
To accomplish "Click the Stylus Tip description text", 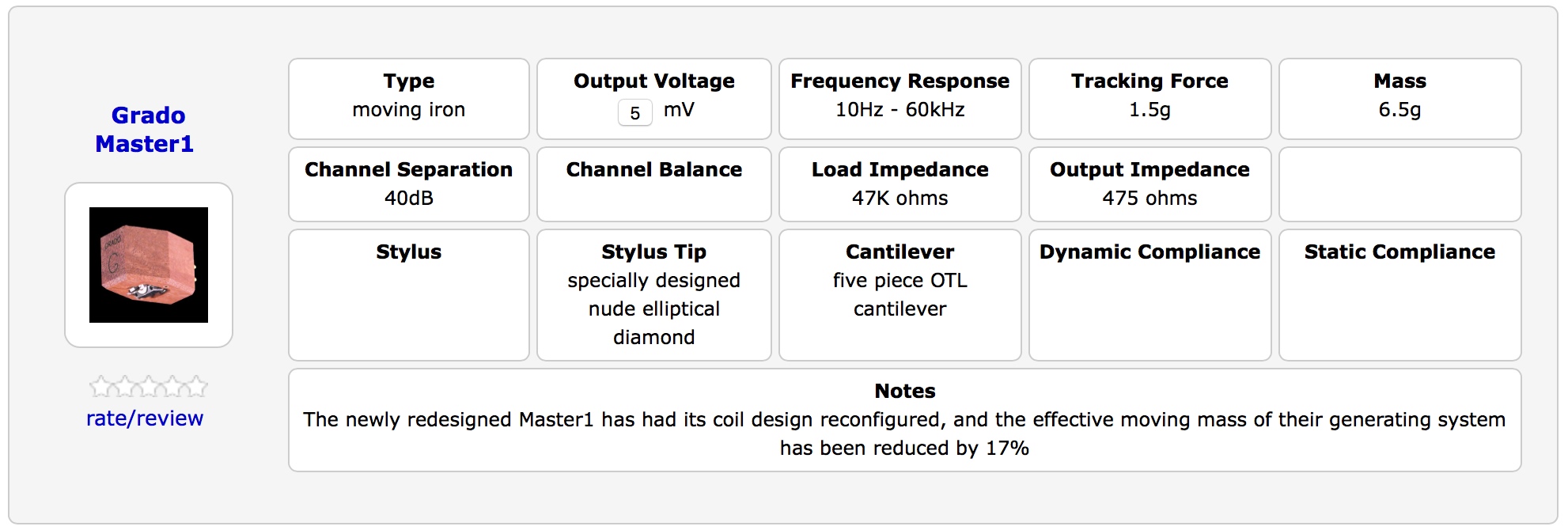I will [x=654, y=309].
